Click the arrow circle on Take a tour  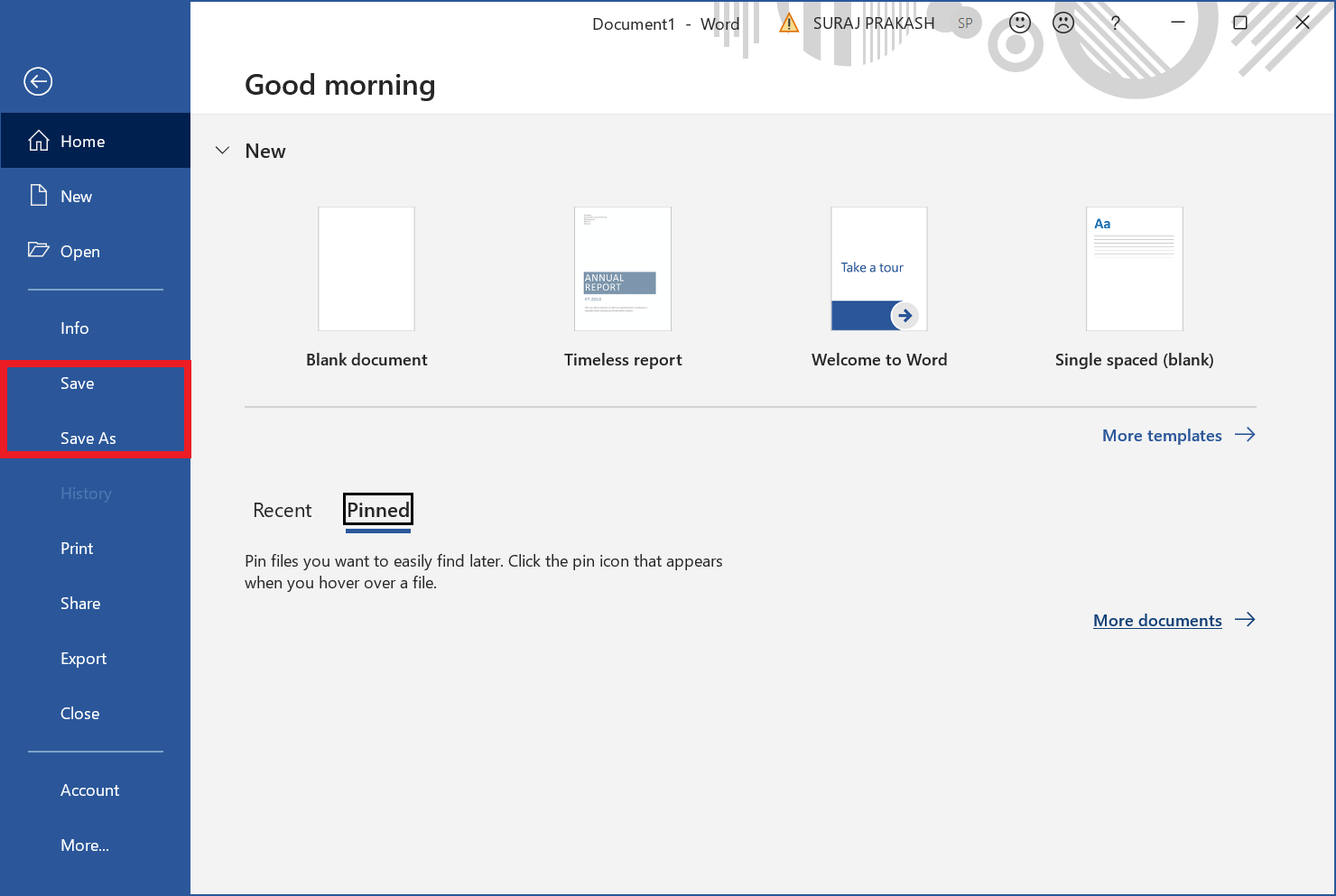point(905,316)
